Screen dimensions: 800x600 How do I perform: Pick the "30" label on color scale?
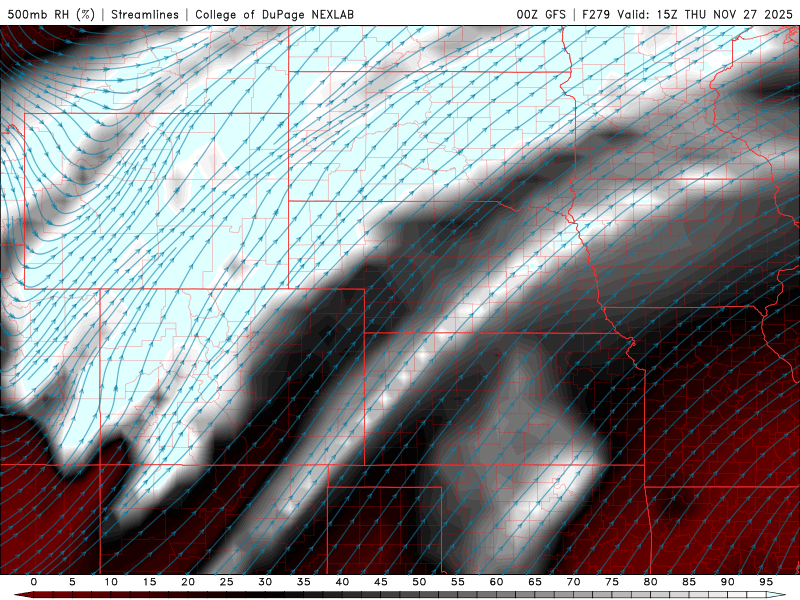265,582
